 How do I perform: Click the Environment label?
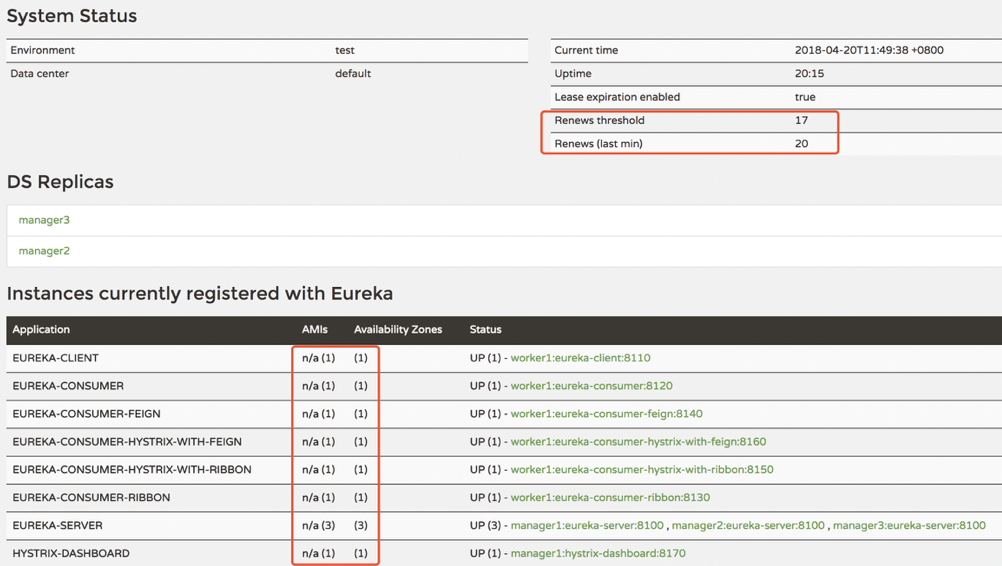42,50
